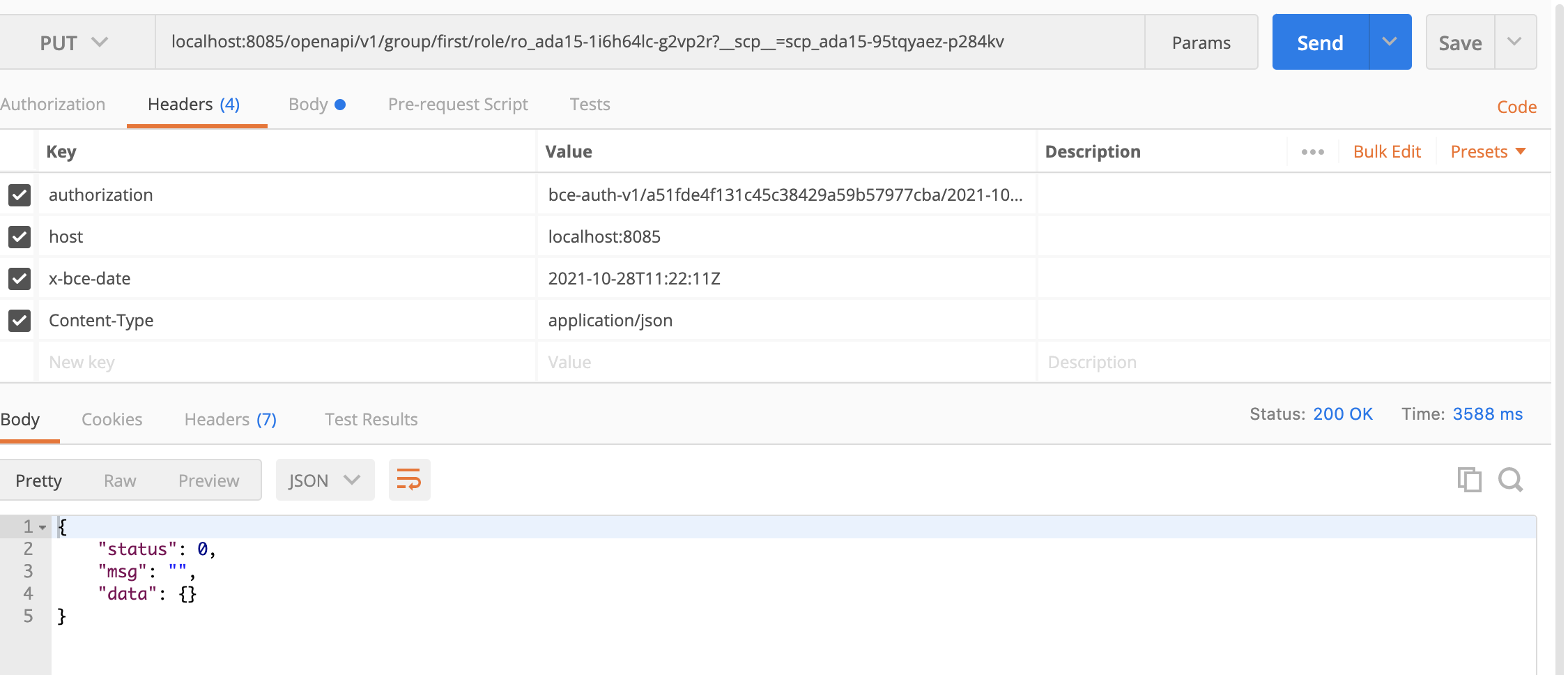Switch to response Cookies tab
This screenshot has width=1568, height=675.
(x=112, y=420)
